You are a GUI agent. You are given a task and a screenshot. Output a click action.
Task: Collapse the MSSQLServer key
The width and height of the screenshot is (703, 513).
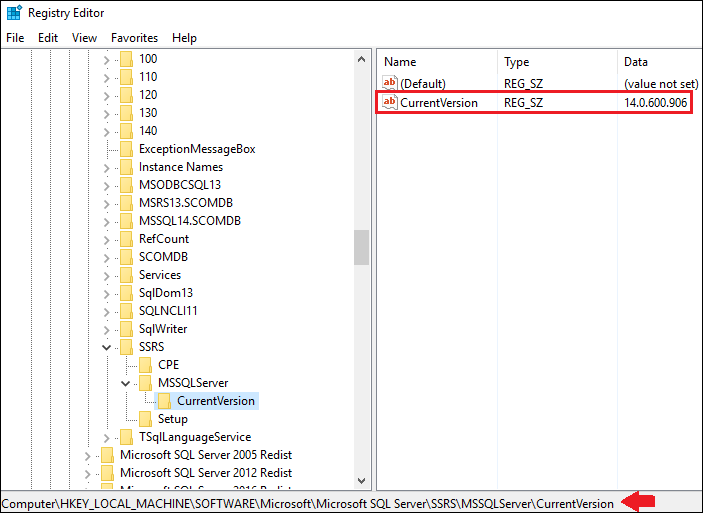(126, 383)
